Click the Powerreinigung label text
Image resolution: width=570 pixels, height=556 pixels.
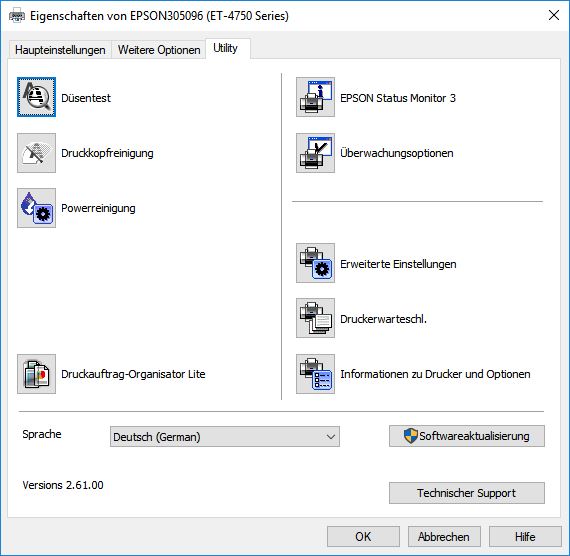tap(98, 208)
